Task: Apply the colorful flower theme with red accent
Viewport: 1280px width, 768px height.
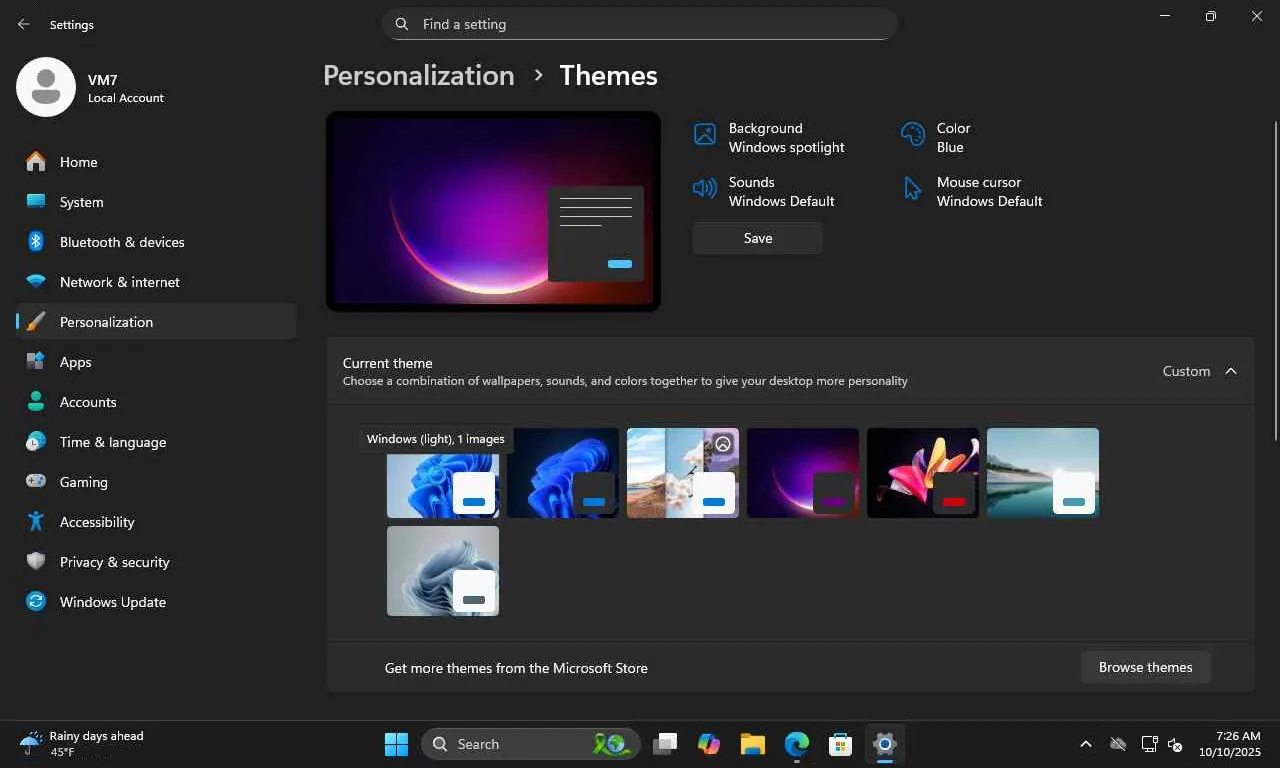Action: point(923,473)
